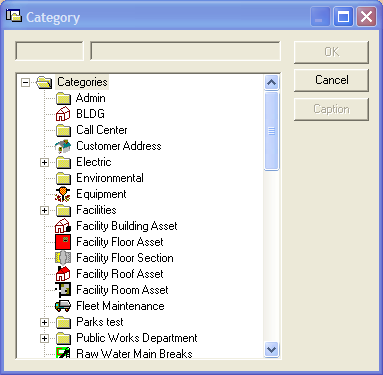Click the Caption button
The height and width of the screenshot is (375, 383).
click(x=331, y=109)
